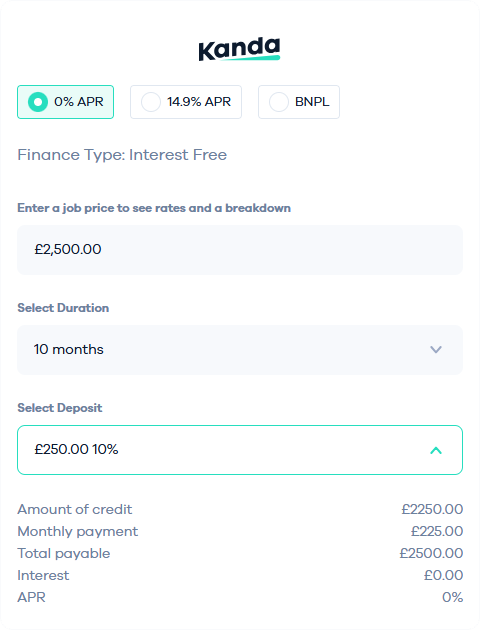
Task: Click the 14.9% APR label text
Action: tap(199, 102)
